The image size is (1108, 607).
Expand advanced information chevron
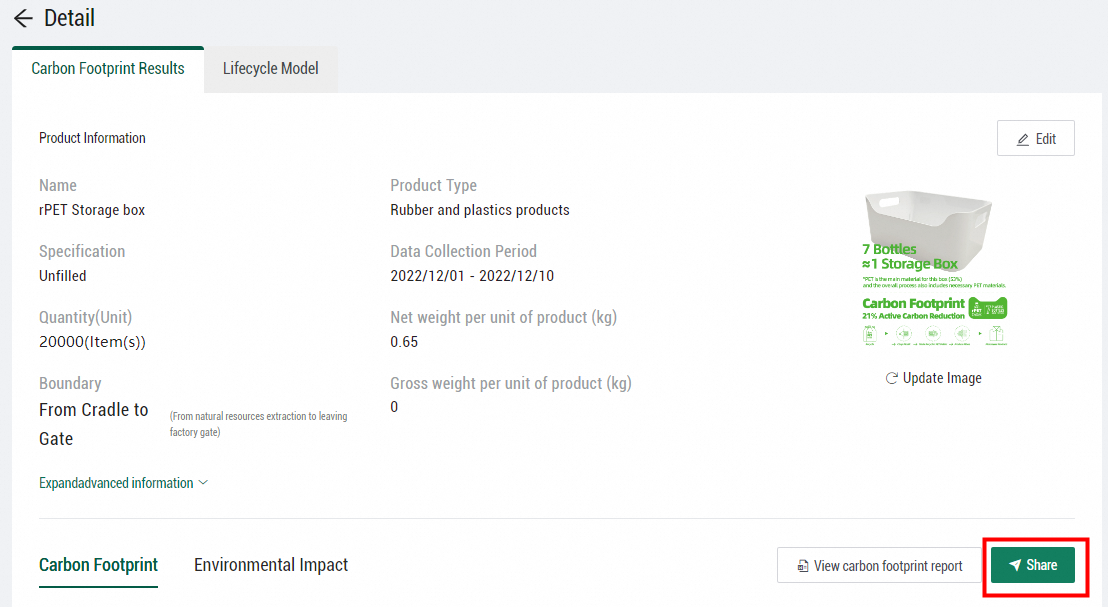click(203, 483)
